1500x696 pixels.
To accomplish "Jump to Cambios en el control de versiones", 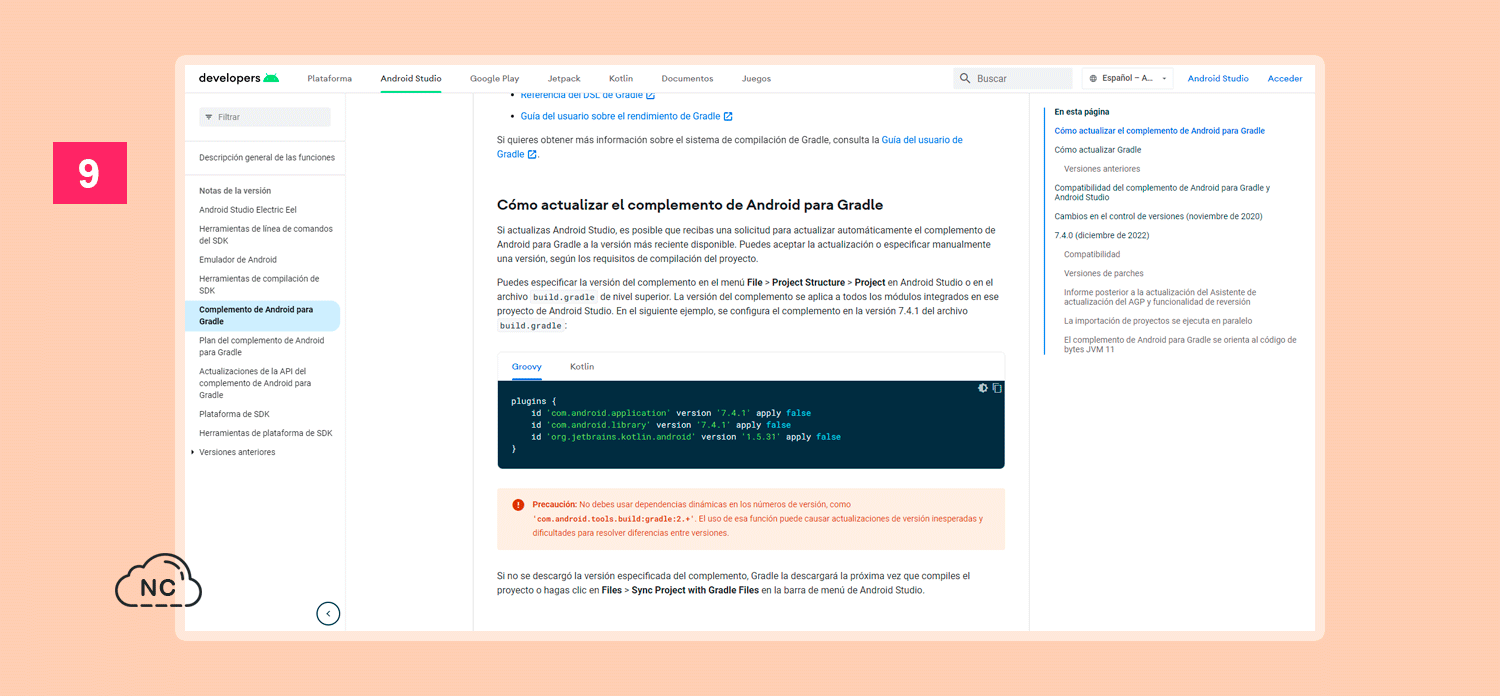I will (x=1159, y=216).
